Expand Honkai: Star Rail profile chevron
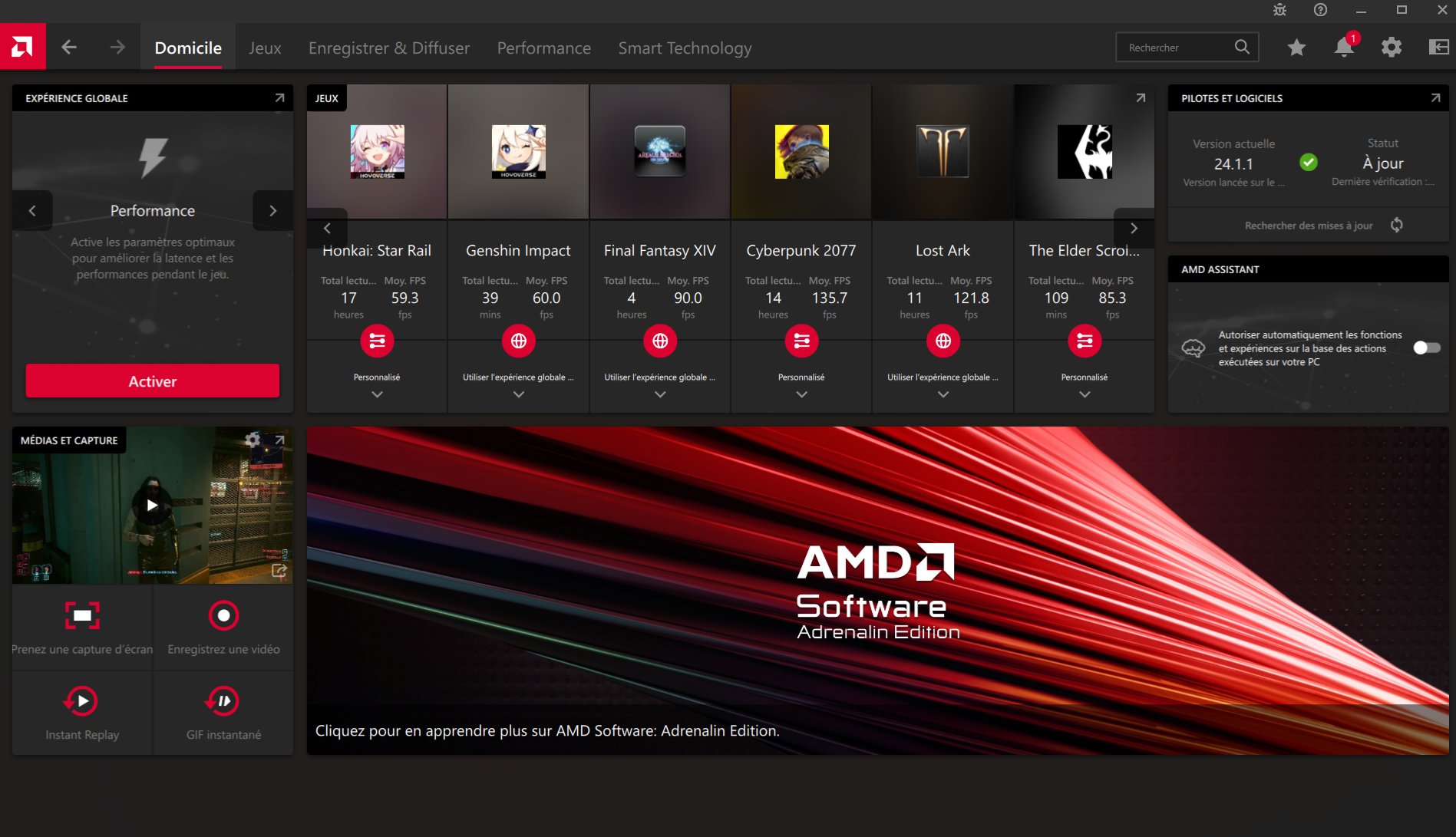Screen dimensions: 1456x837 (377, 394)
